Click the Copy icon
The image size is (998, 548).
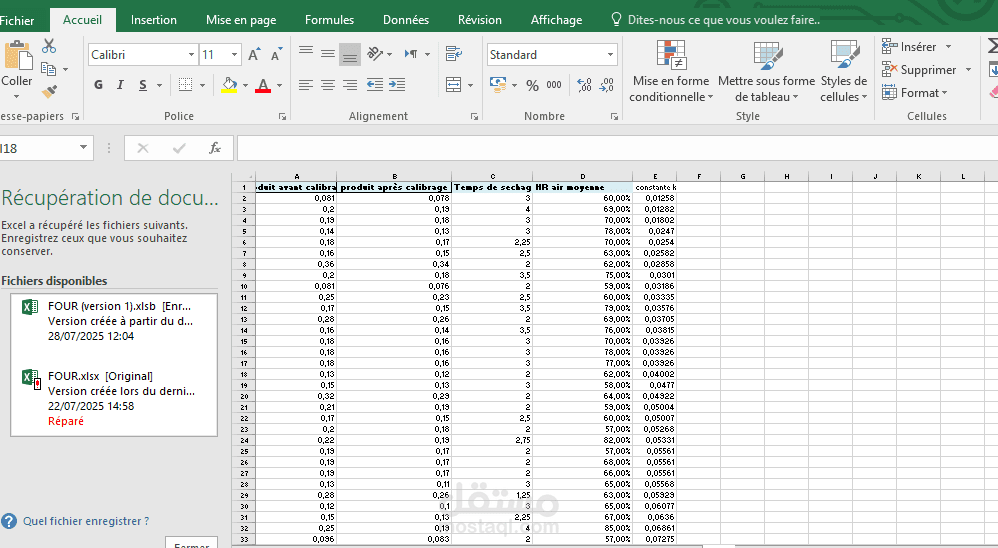point(48,69)
